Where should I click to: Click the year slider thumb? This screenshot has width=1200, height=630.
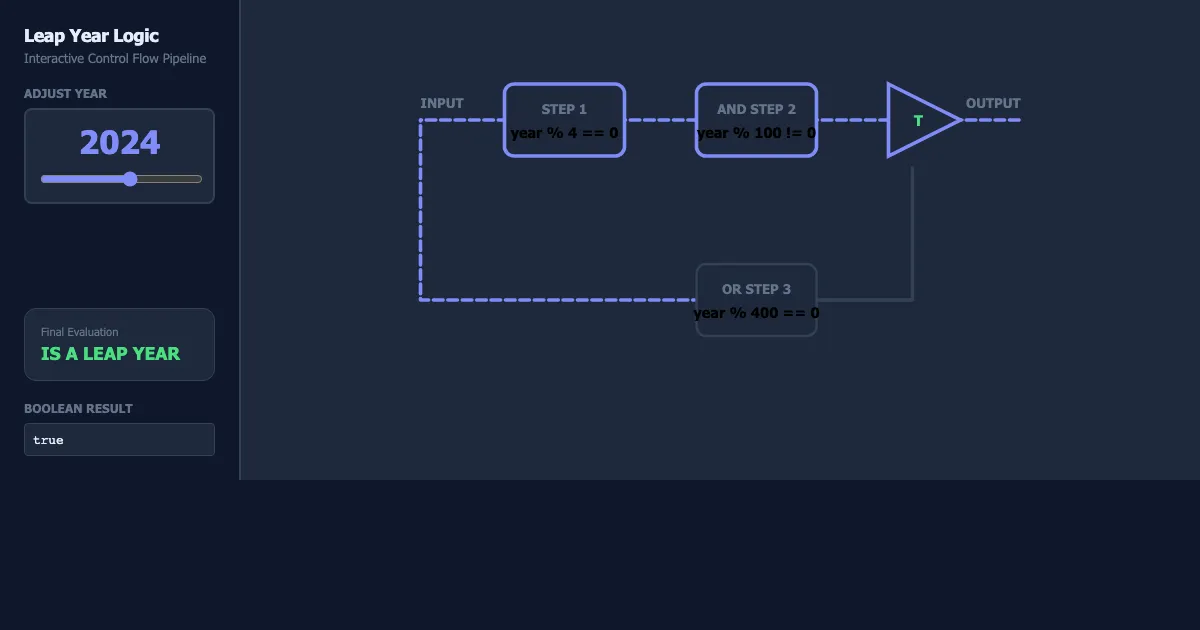pyautogui.click(x=130, y=179)
